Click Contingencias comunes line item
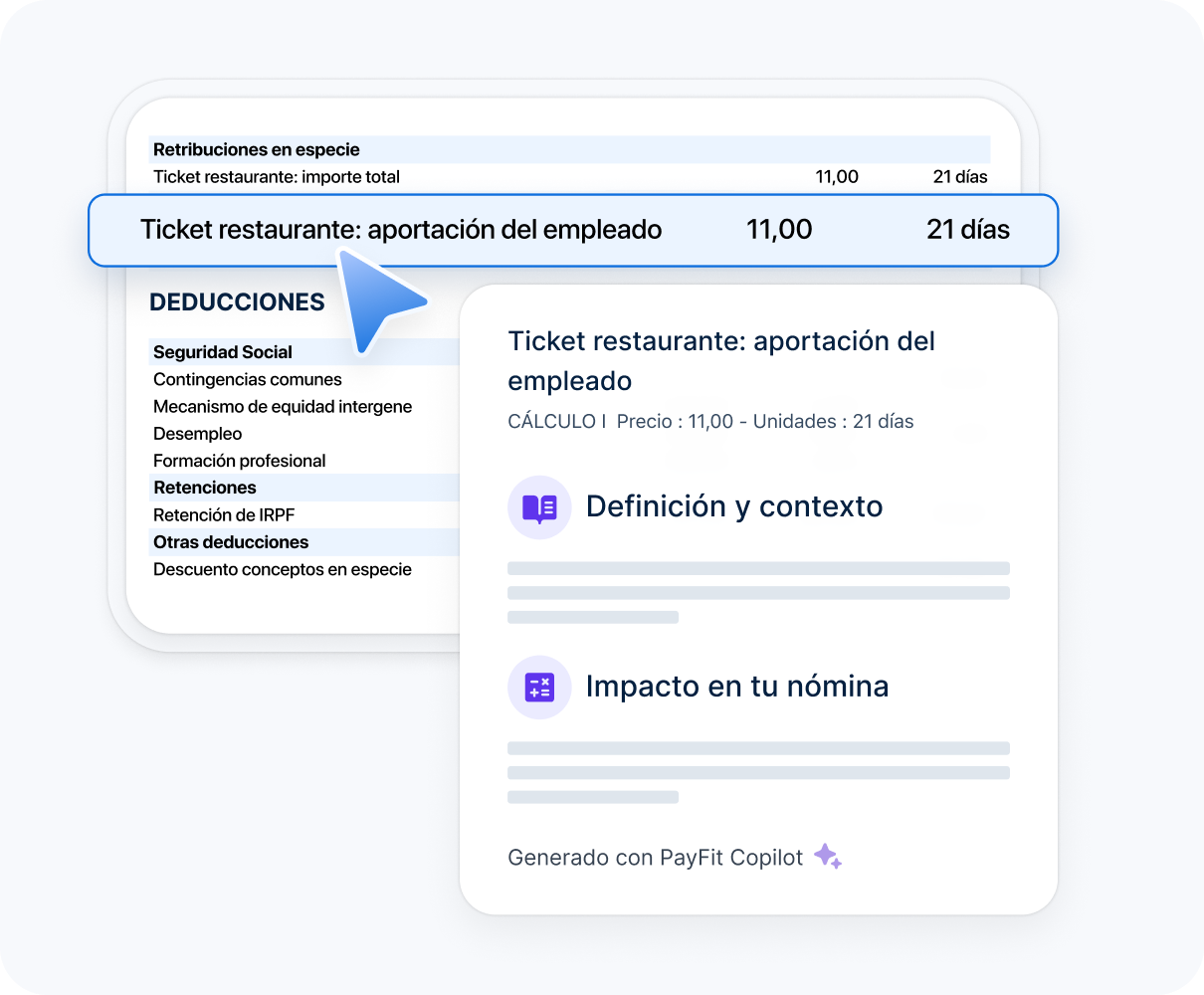 click(248, 379)
